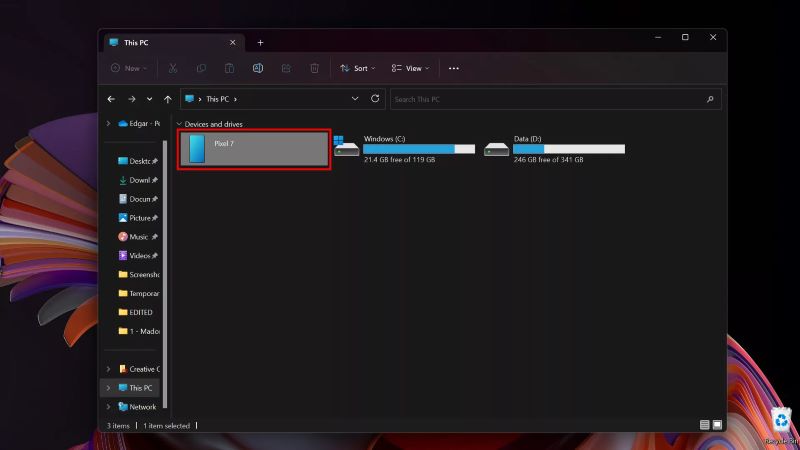This screenshot has width=800, height=450.
Task: Open Network in the sidebar
Action: pyautogui.click(x=137, y=407)
